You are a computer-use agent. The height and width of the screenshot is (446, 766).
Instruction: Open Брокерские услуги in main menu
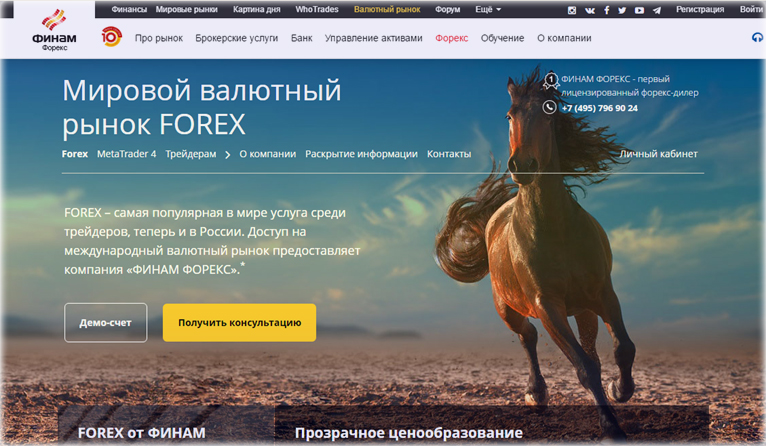click(235, 38)
